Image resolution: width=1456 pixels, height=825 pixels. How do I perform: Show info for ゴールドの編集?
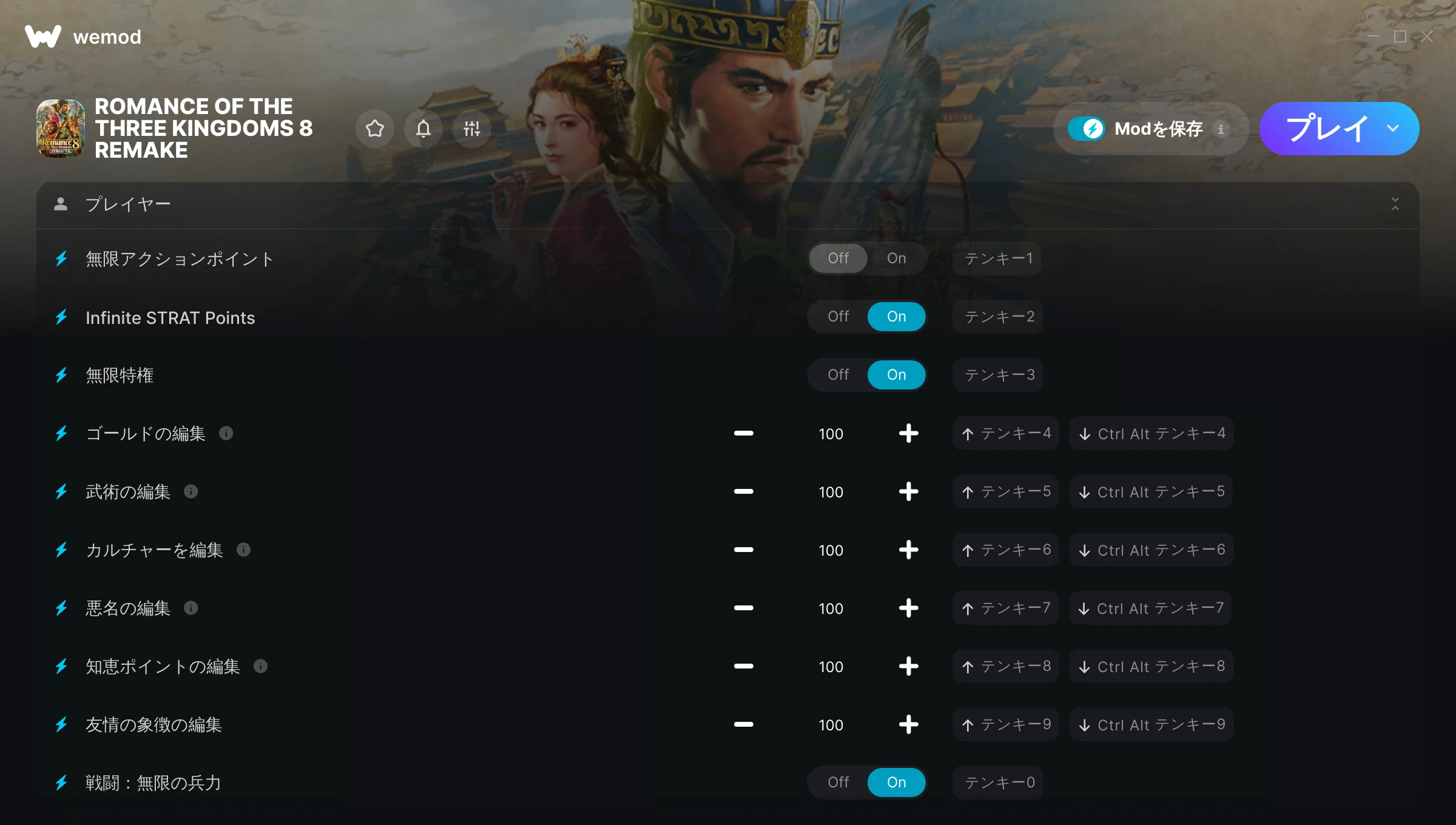pyautogui.click(x=226, y=433)
